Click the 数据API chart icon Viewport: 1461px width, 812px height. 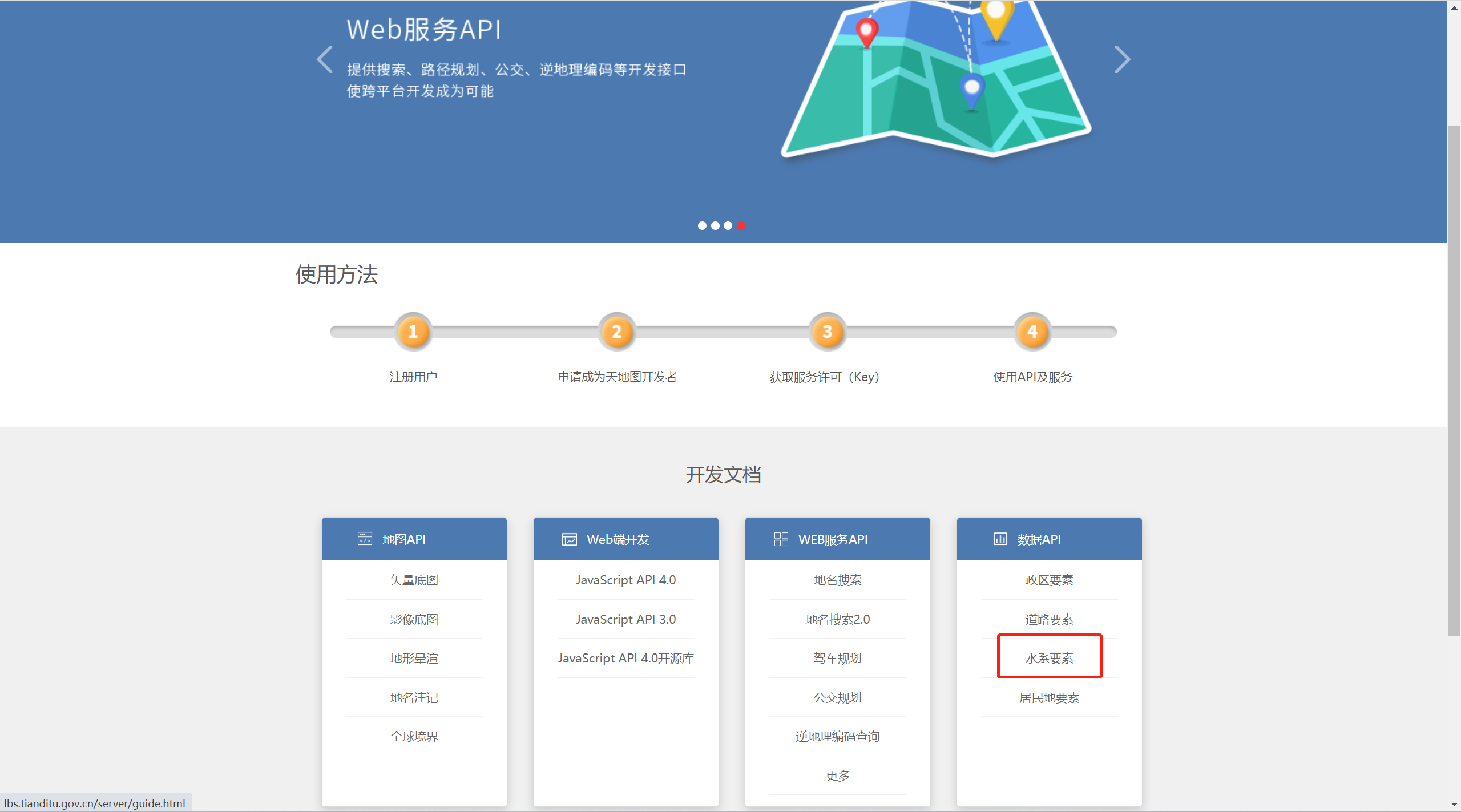(1000, 539)
